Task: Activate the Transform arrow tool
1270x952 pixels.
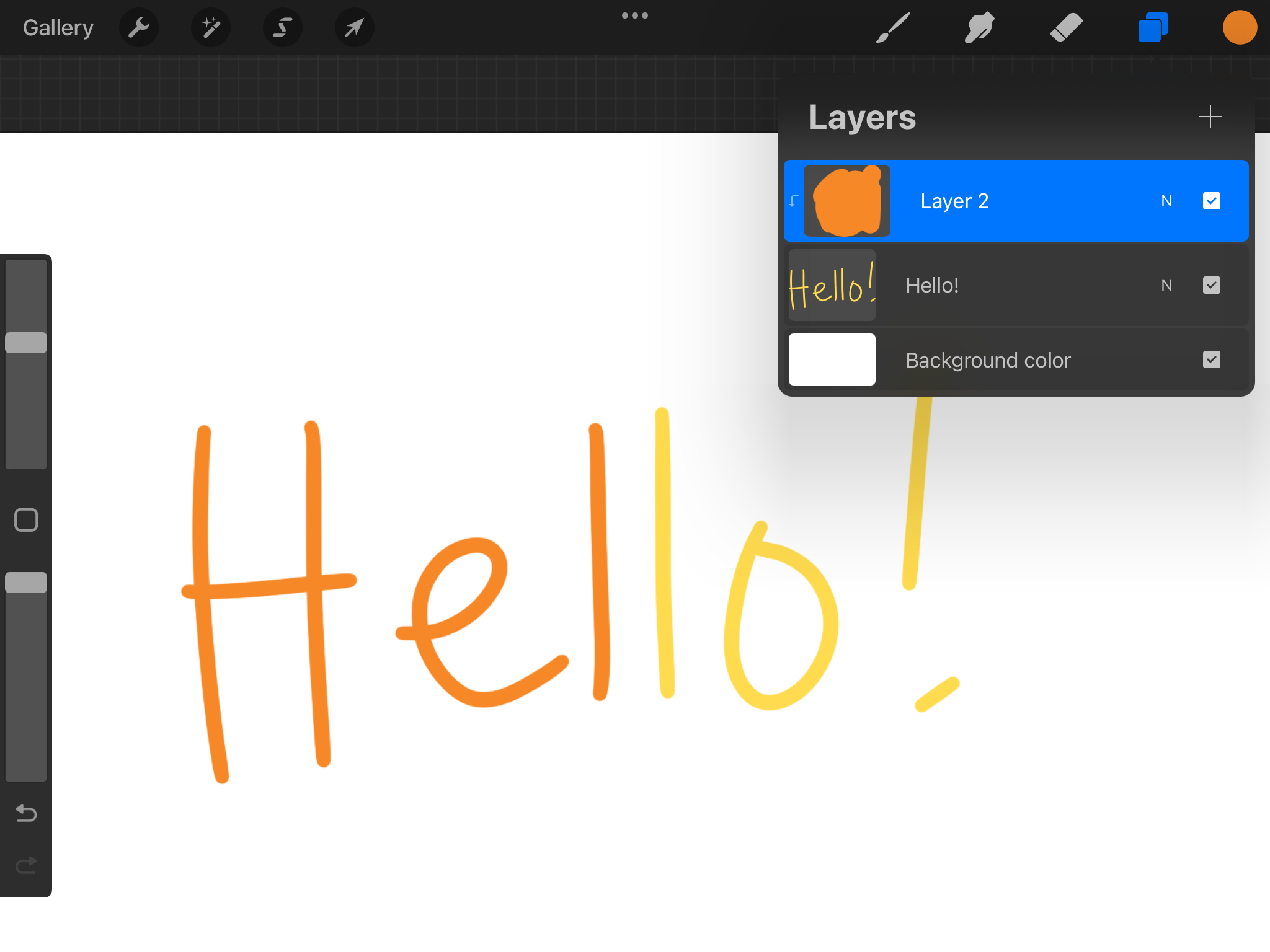Action: (x=354, y=28)
